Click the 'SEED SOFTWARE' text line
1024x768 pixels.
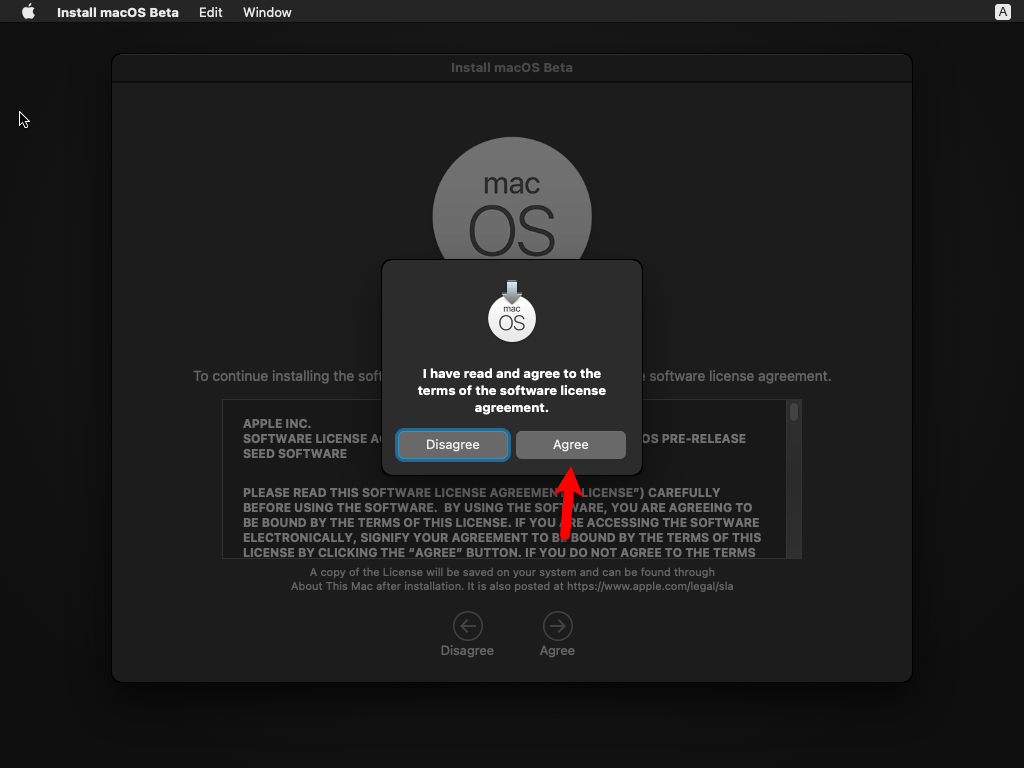[295, 453]
